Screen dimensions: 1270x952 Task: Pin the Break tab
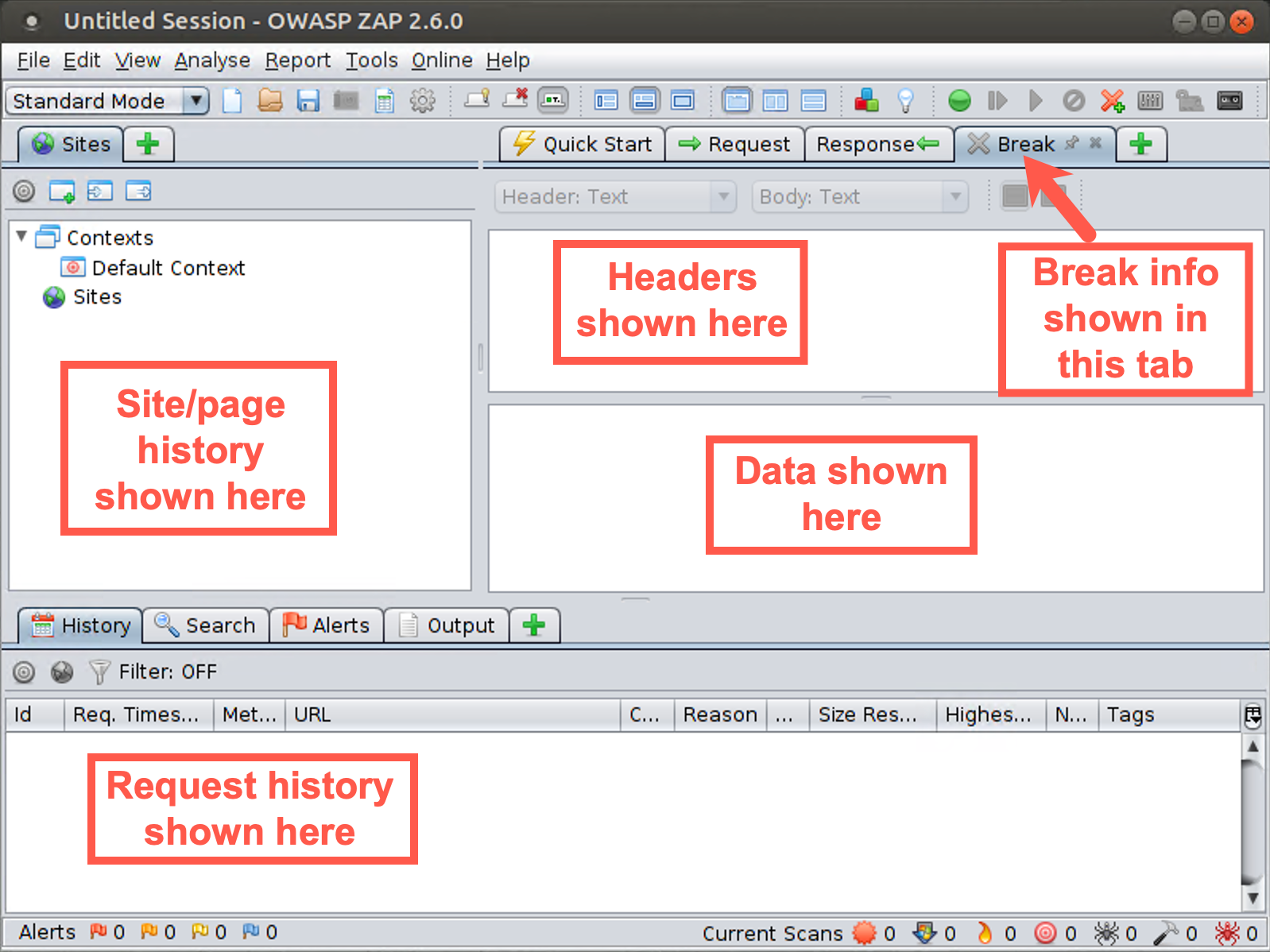[x=1072, y=143]
